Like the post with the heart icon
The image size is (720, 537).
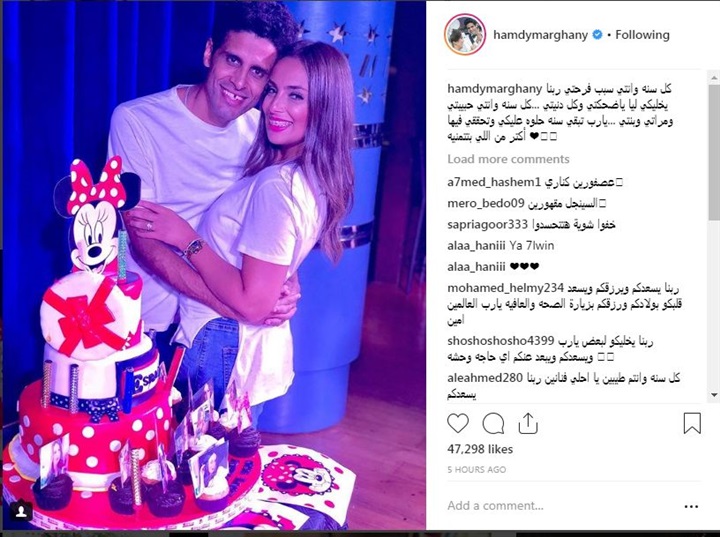click(458, 424)
